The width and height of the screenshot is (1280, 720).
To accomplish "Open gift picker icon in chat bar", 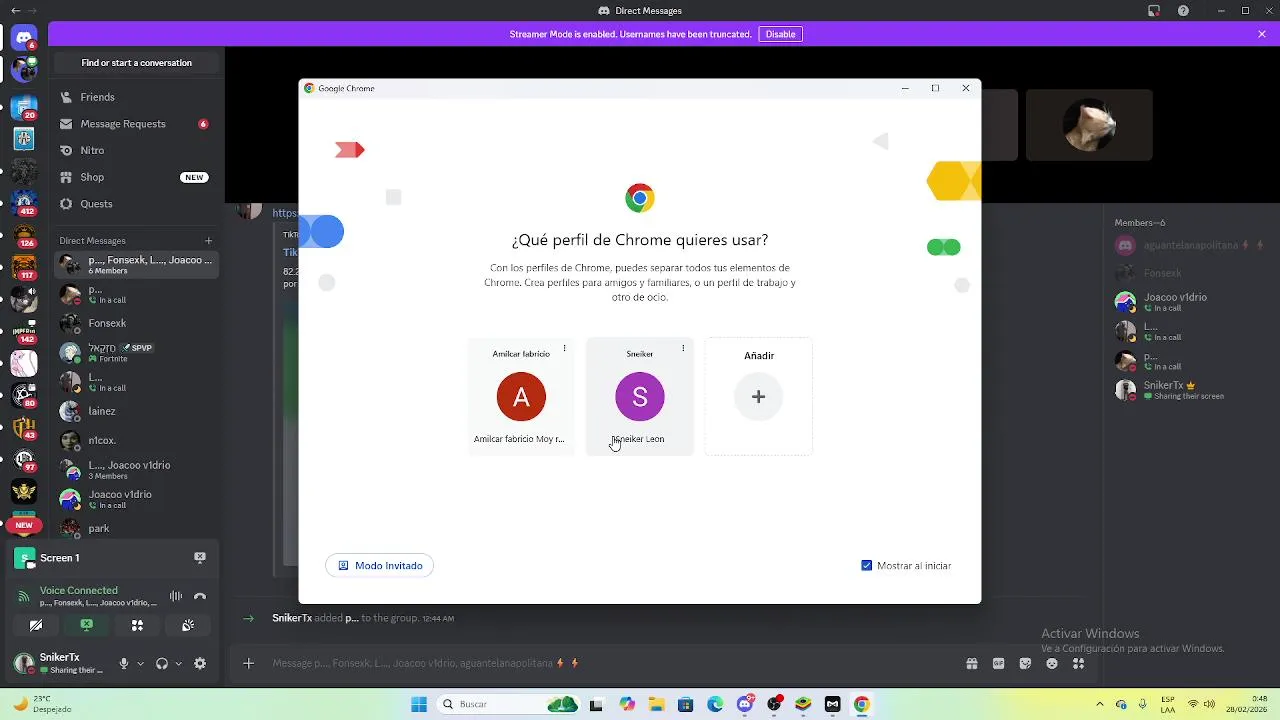I will point(972,663).
